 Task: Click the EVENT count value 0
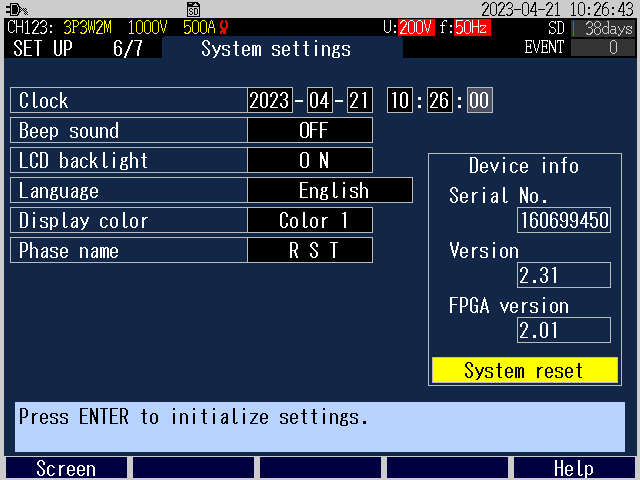point(603,48)
